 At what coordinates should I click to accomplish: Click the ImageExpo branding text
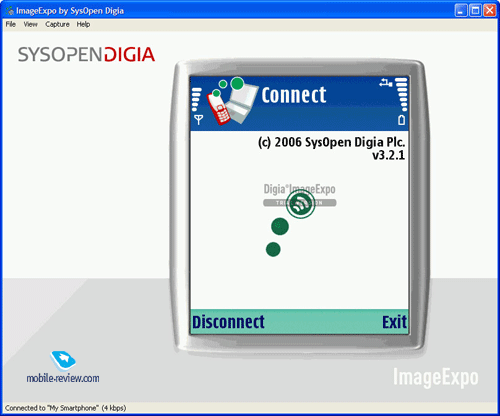(x=436, y=378)
